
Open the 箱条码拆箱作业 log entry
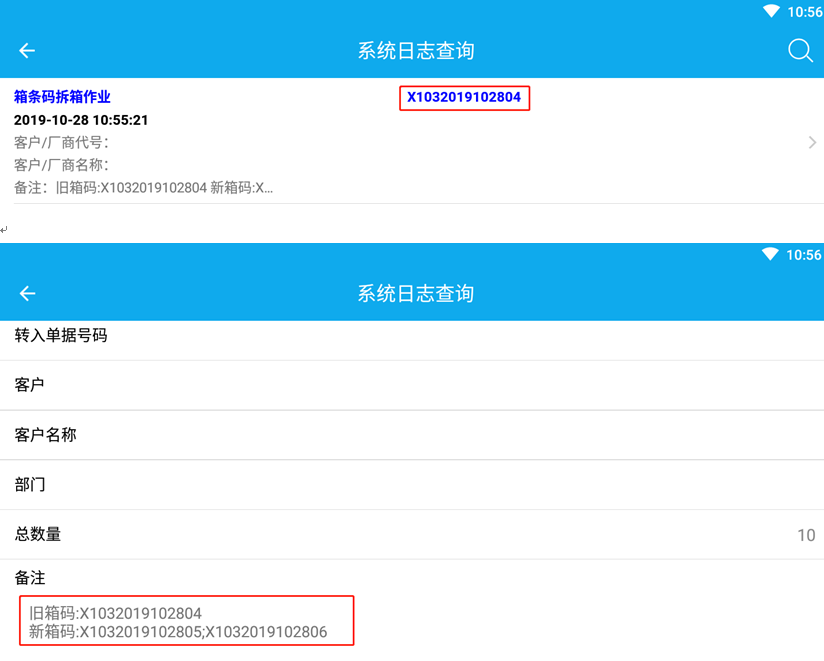62,97
